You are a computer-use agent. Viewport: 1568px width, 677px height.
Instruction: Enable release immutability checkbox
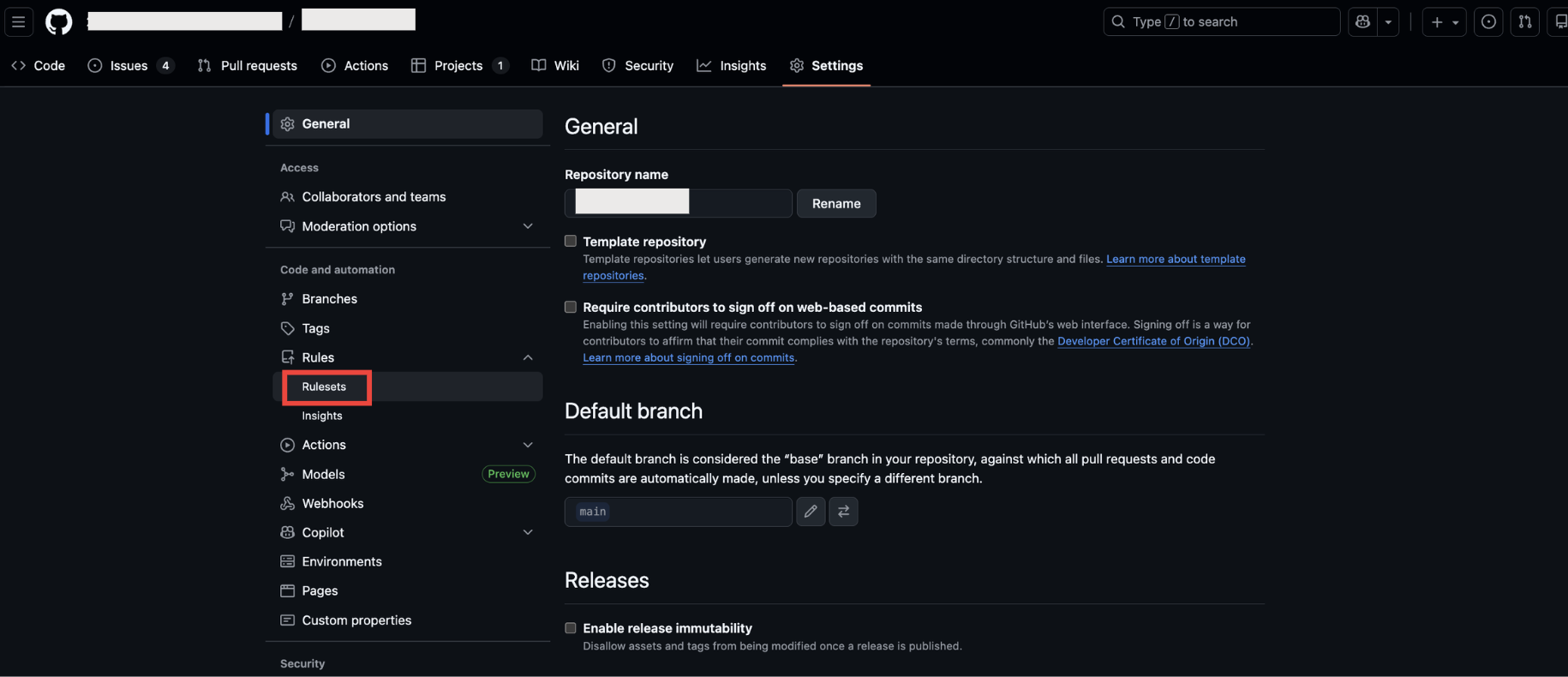[x=571, y=628]
